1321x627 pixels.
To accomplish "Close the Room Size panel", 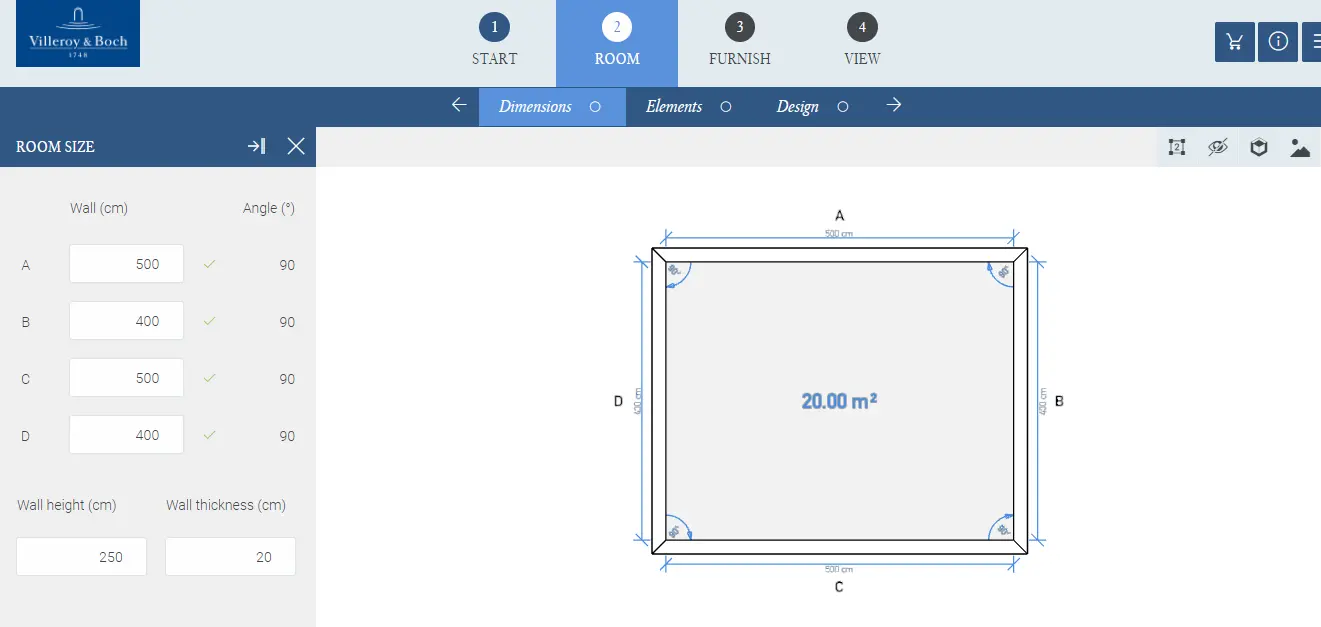I will 296,146.
